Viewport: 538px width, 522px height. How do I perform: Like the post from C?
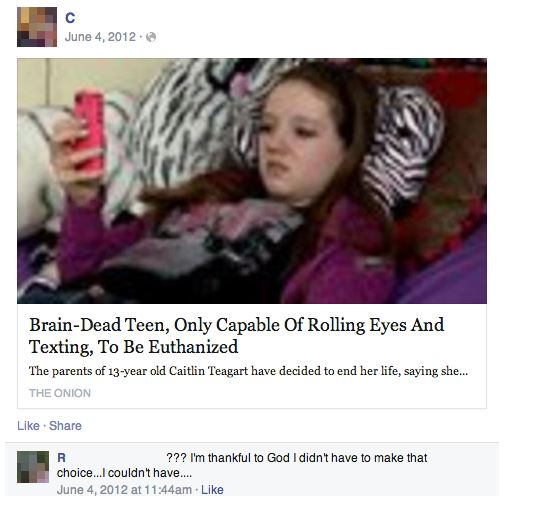coord(28,426)
